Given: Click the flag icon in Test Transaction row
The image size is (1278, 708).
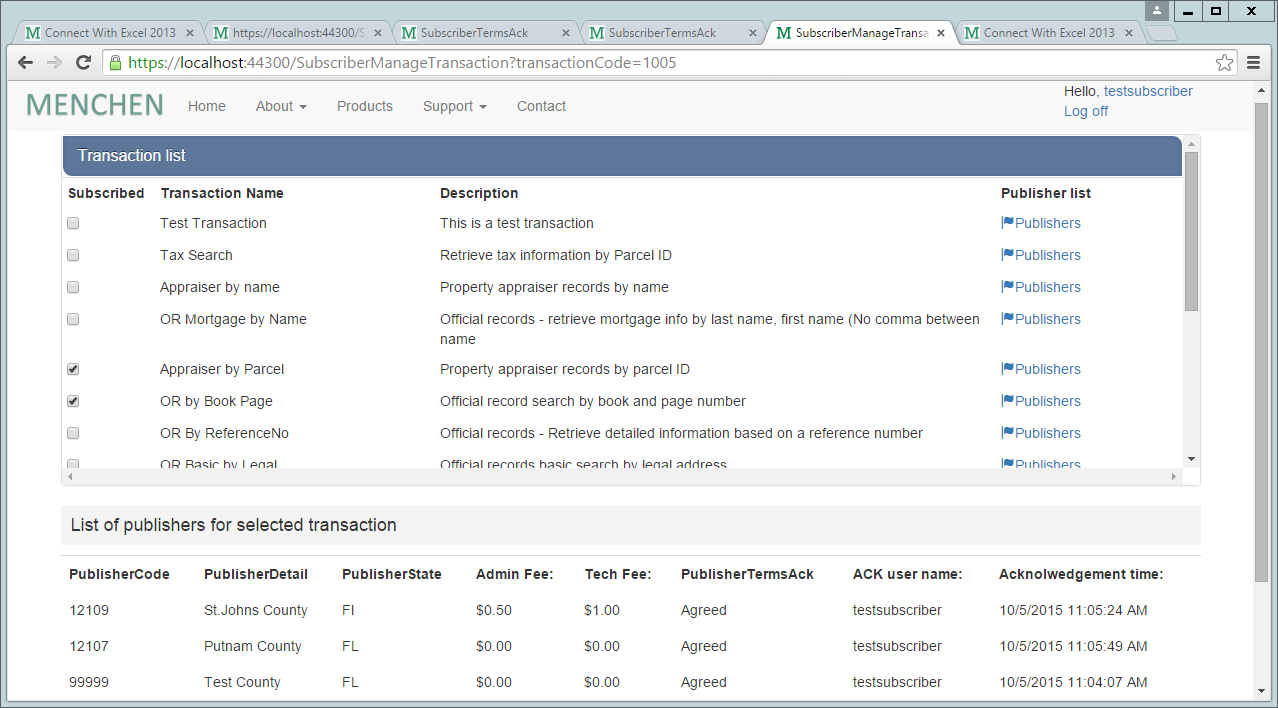Looking at the screenshot, I should coord(1007,223).
